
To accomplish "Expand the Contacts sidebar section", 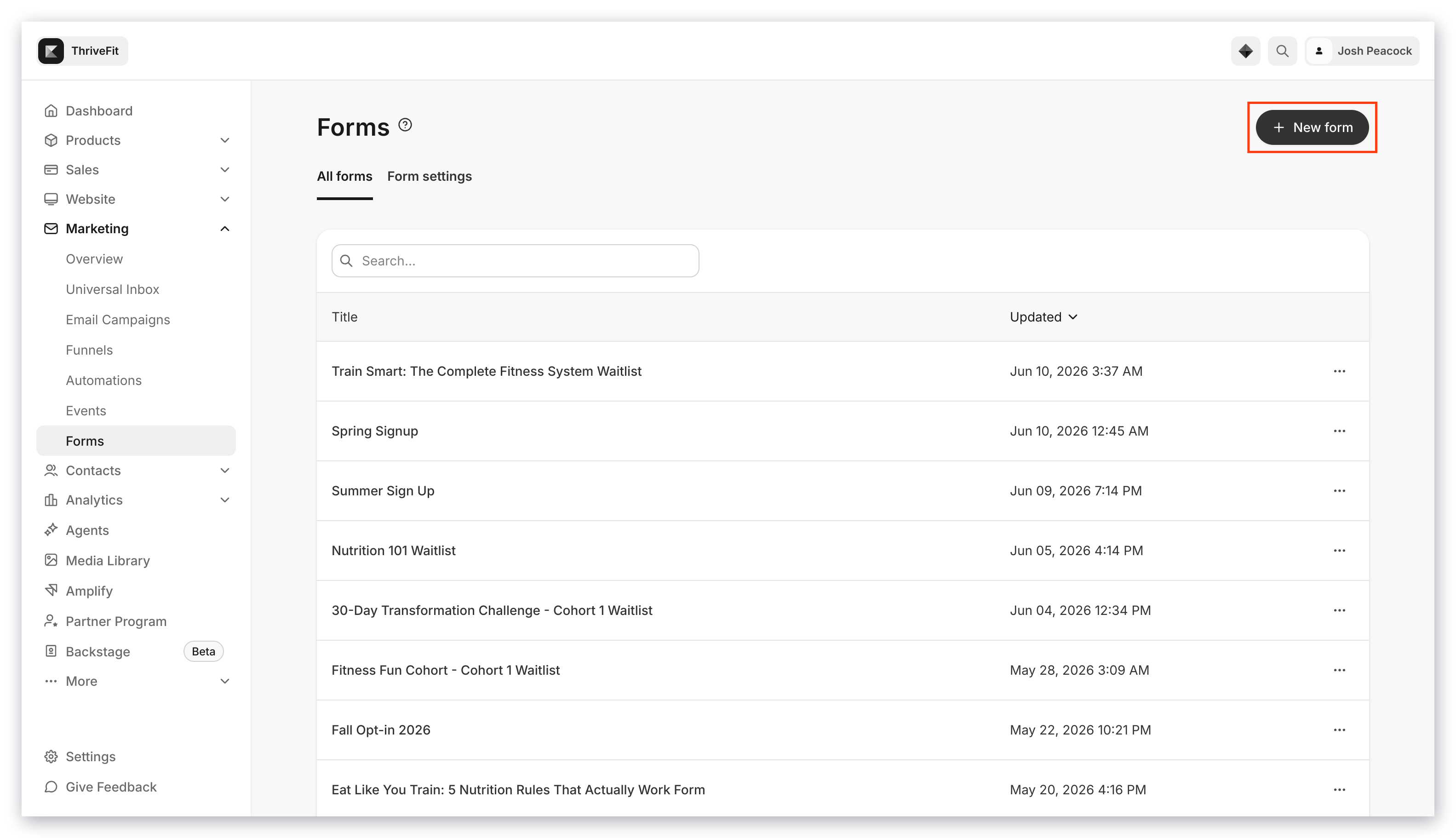I will coord(225,470).
